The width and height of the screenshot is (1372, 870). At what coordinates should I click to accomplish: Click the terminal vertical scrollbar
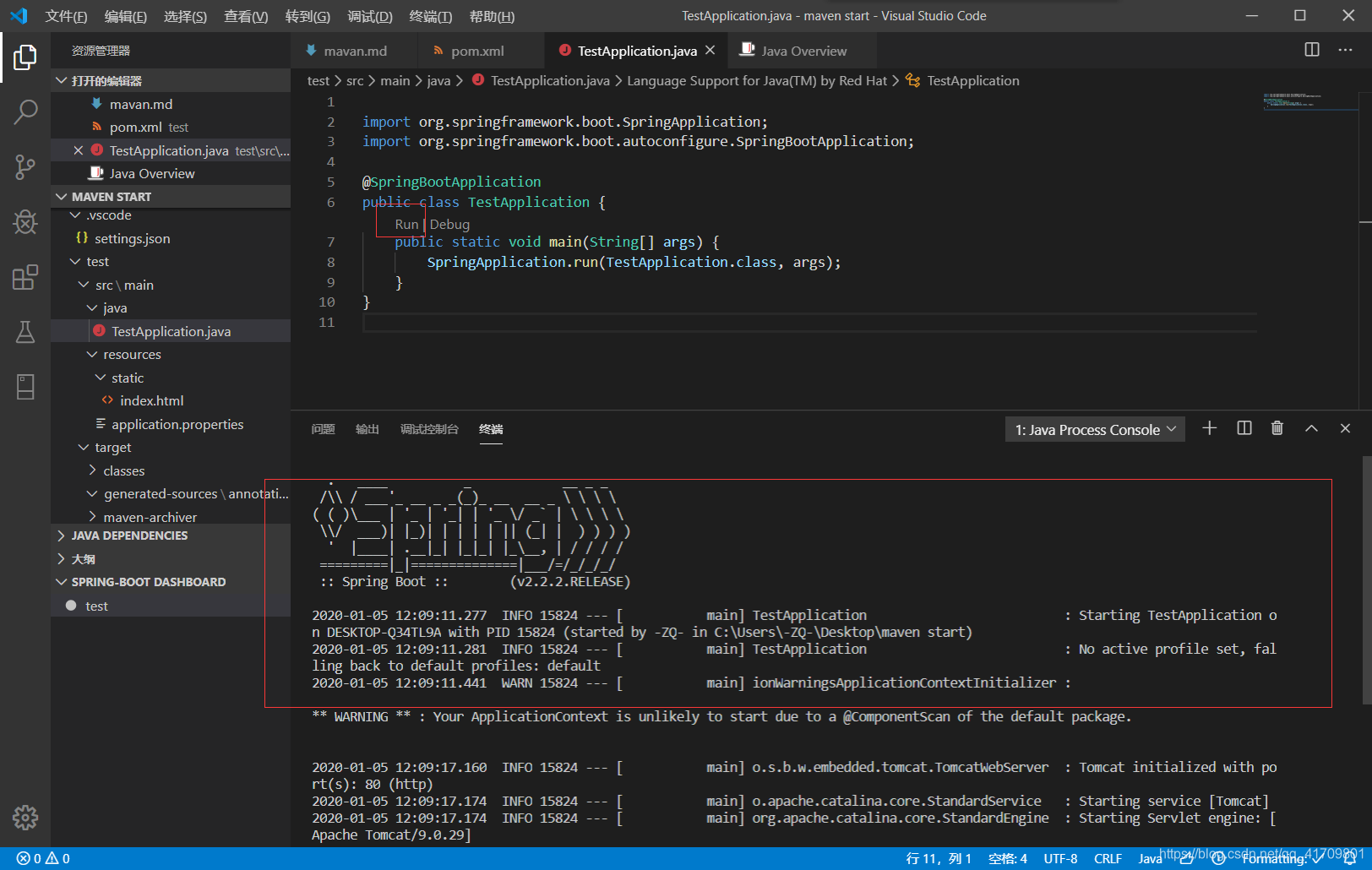[1366, 581]
